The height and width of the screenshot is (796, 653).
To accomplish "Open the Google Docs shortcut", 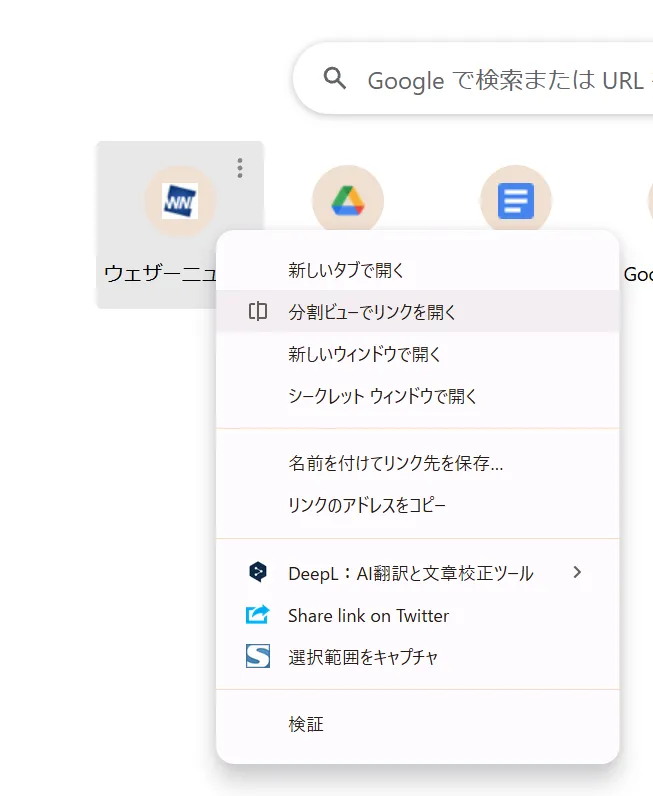I will 516,200.
